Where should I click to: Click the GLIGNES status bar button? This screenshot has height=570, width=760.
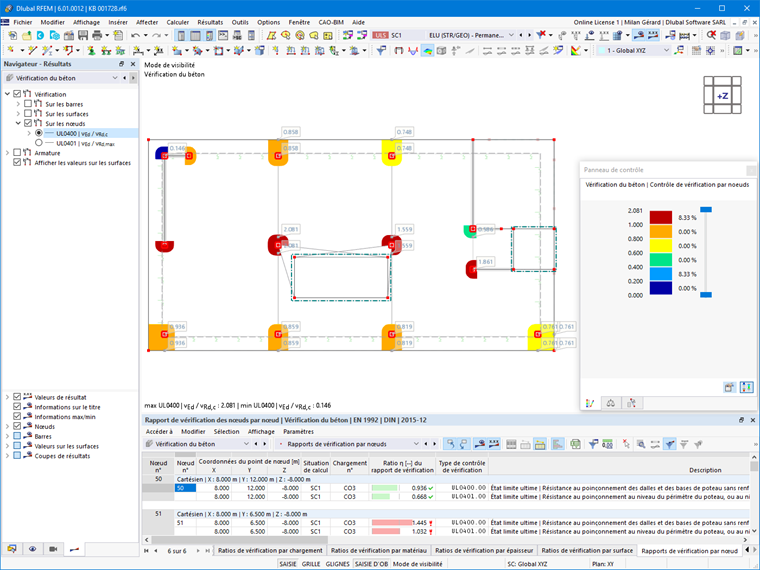tap(337, 564)
